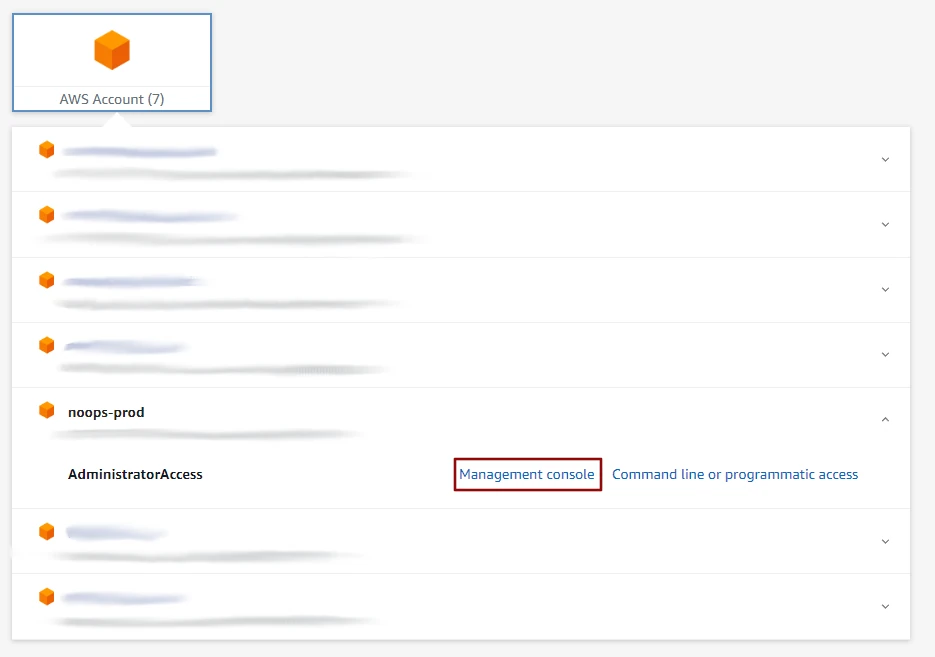Click the second account row's cube icon
Image resolution: width=935 pixels, height=657 pixels.
click(47, 215)
